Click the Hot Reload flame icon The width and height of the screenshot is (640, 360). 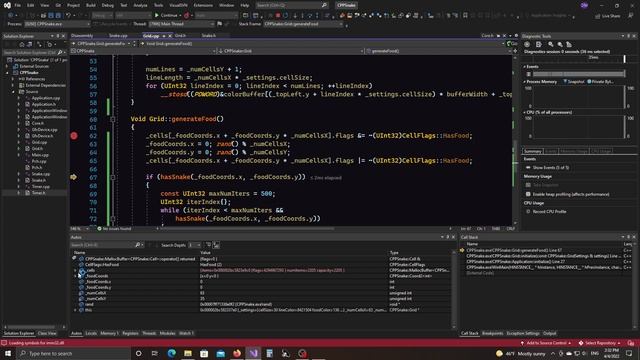tap(187, 16)
